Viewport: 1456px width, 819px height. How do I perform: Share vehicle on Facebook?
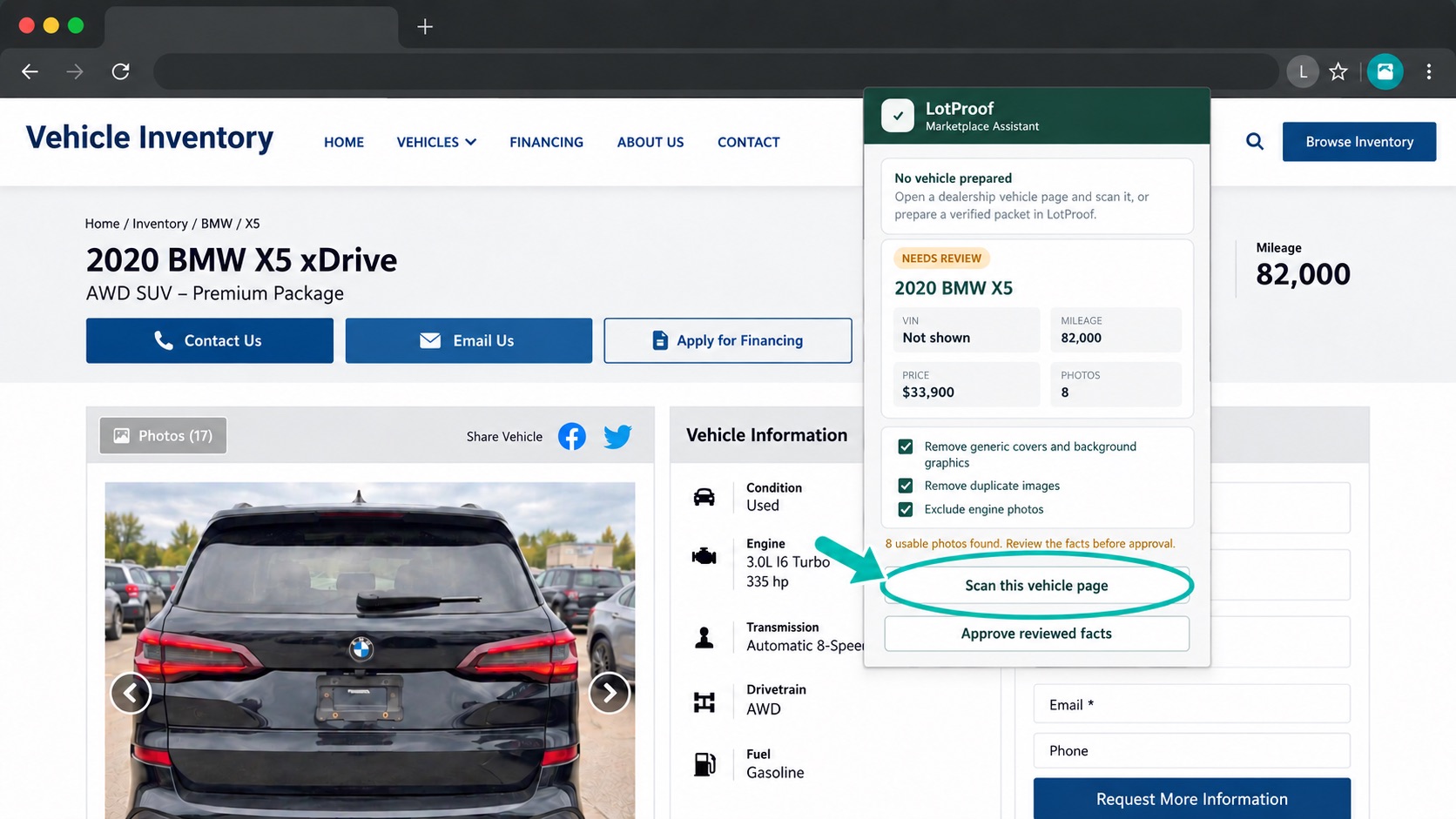coord(572,436)
